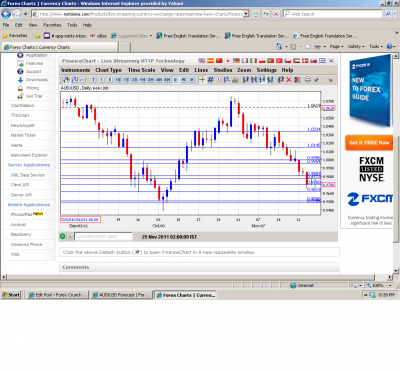Click the first chart toolbar icon
This screenshot has height=371, width=400.
point(66,80)
